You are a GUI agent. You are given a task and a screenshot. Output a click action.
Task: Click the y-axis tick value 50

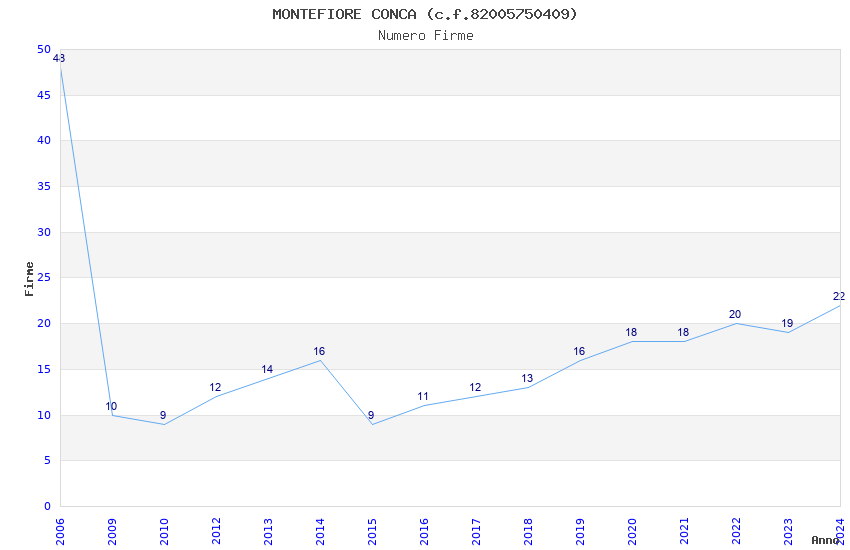[x=44, y=49]
